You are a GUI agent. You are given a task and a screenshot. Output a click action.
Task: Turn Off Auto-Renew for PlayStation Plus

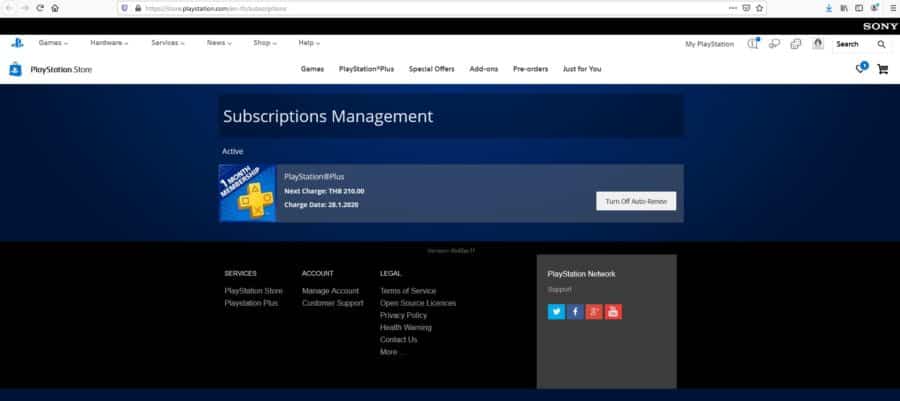click(636, 201)
